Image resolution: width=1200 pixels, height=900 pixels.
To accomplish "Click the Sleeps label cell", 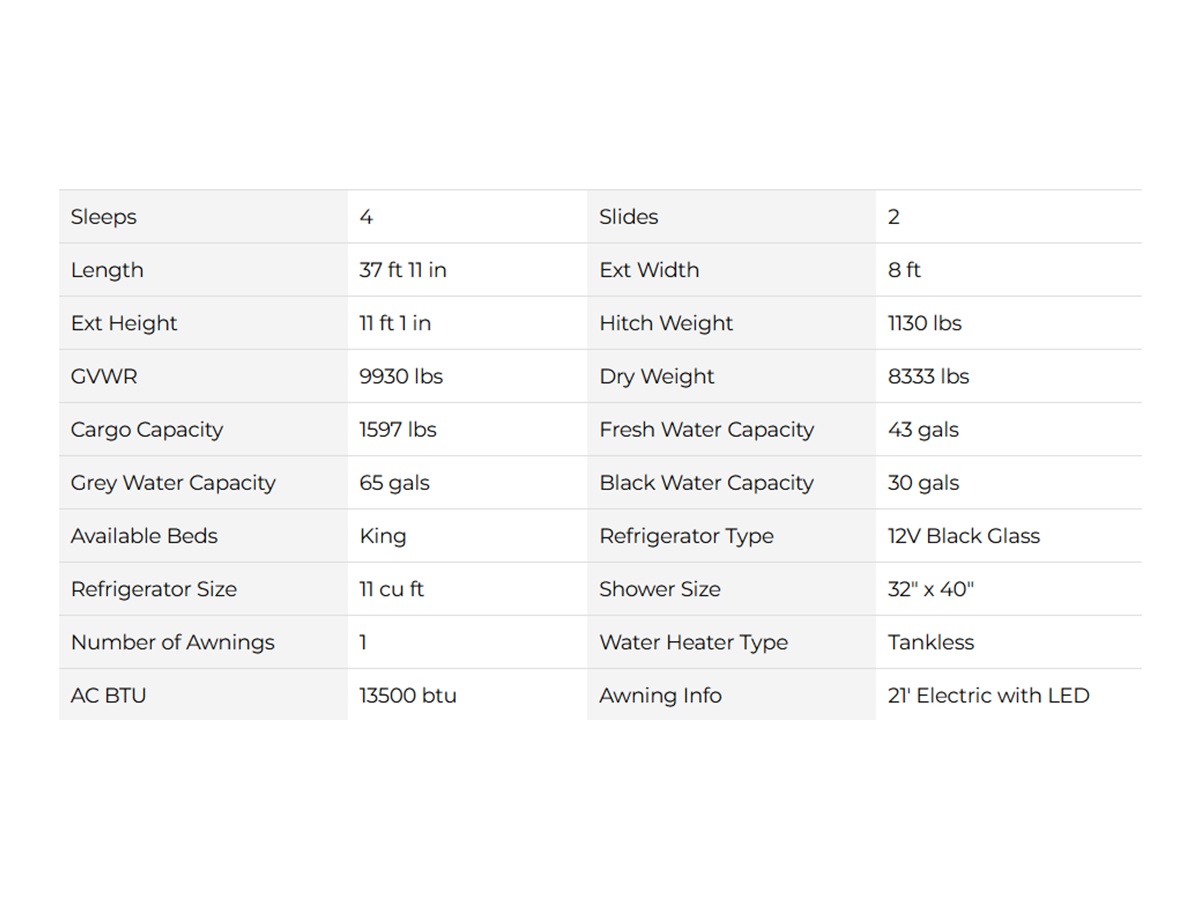I will point(203,217).
